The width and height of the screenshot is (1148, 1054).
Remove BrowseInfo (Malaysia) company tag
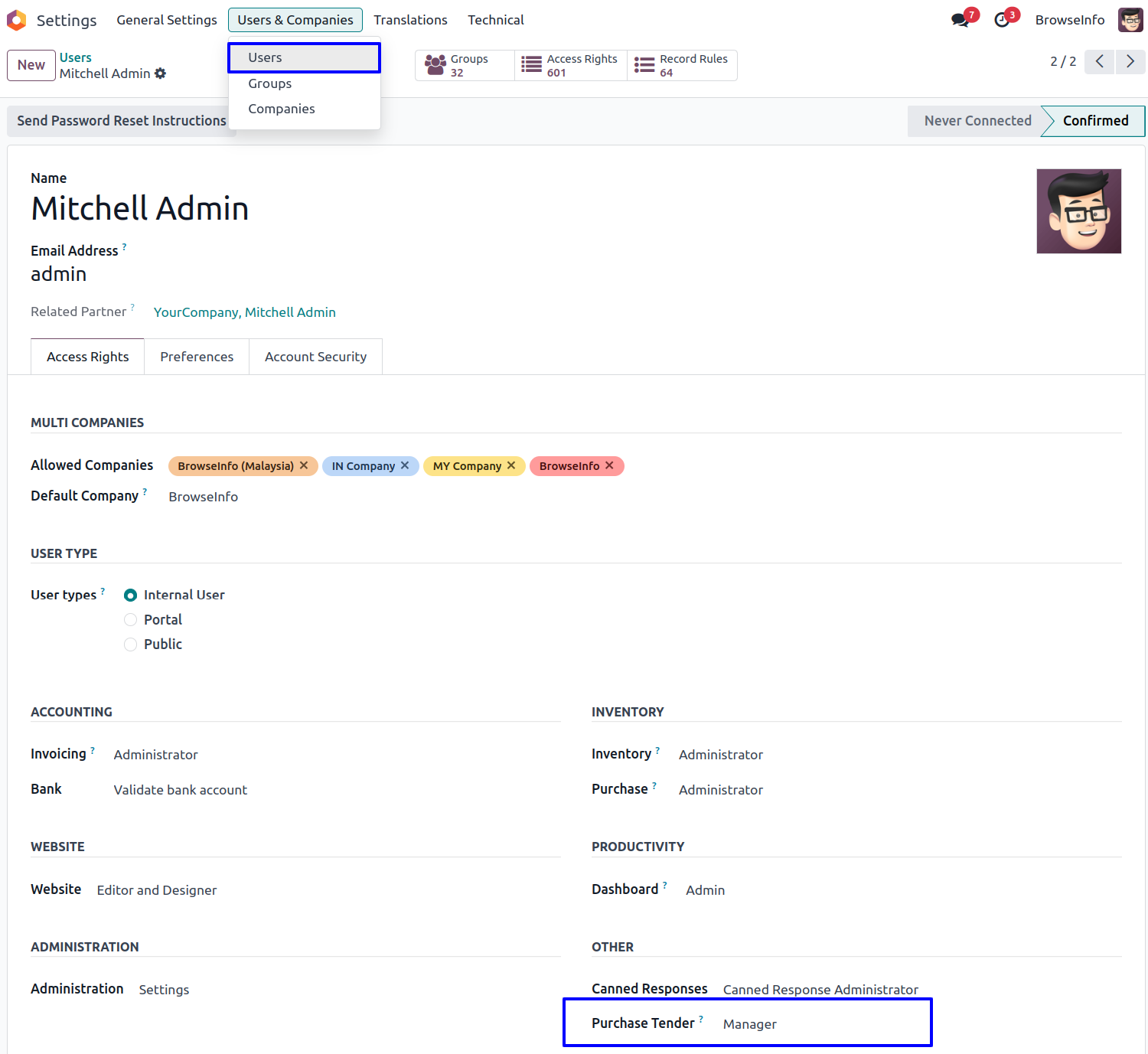point(304,465)
